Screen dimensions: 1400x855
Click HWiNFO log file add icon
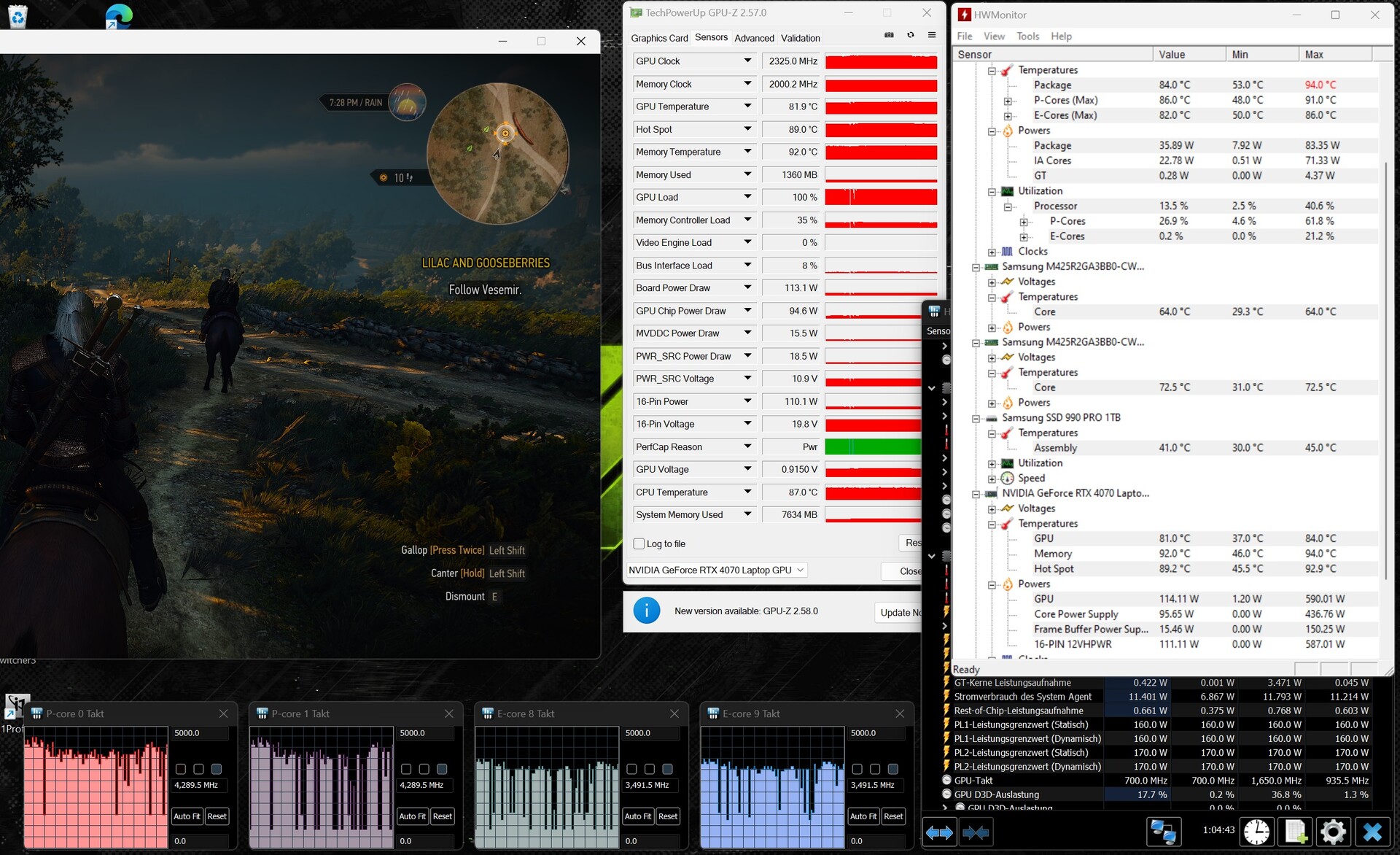pos(1295,832)
